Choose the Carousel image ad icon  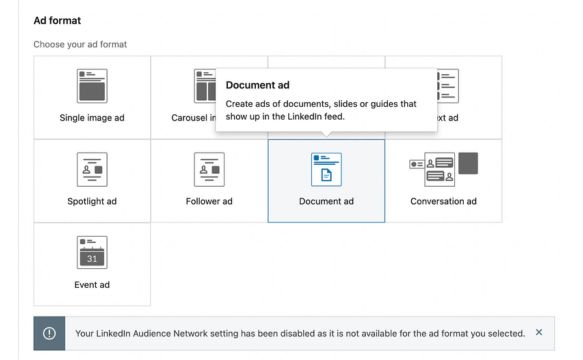pyautogui.click(x=205, y=86)
